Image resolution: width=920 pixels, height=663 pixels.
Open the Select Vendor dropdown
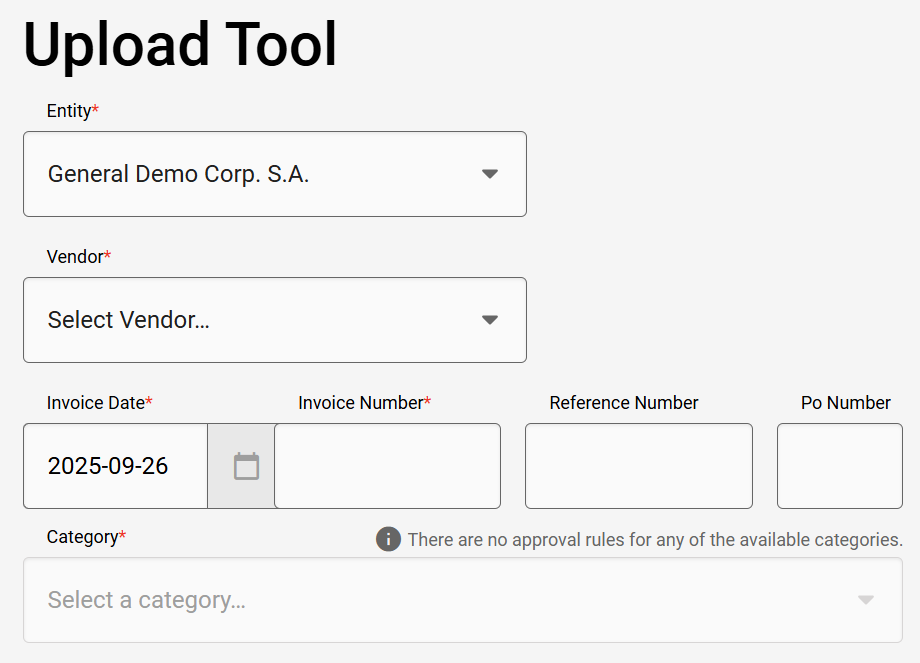click(x=275, y=320)
